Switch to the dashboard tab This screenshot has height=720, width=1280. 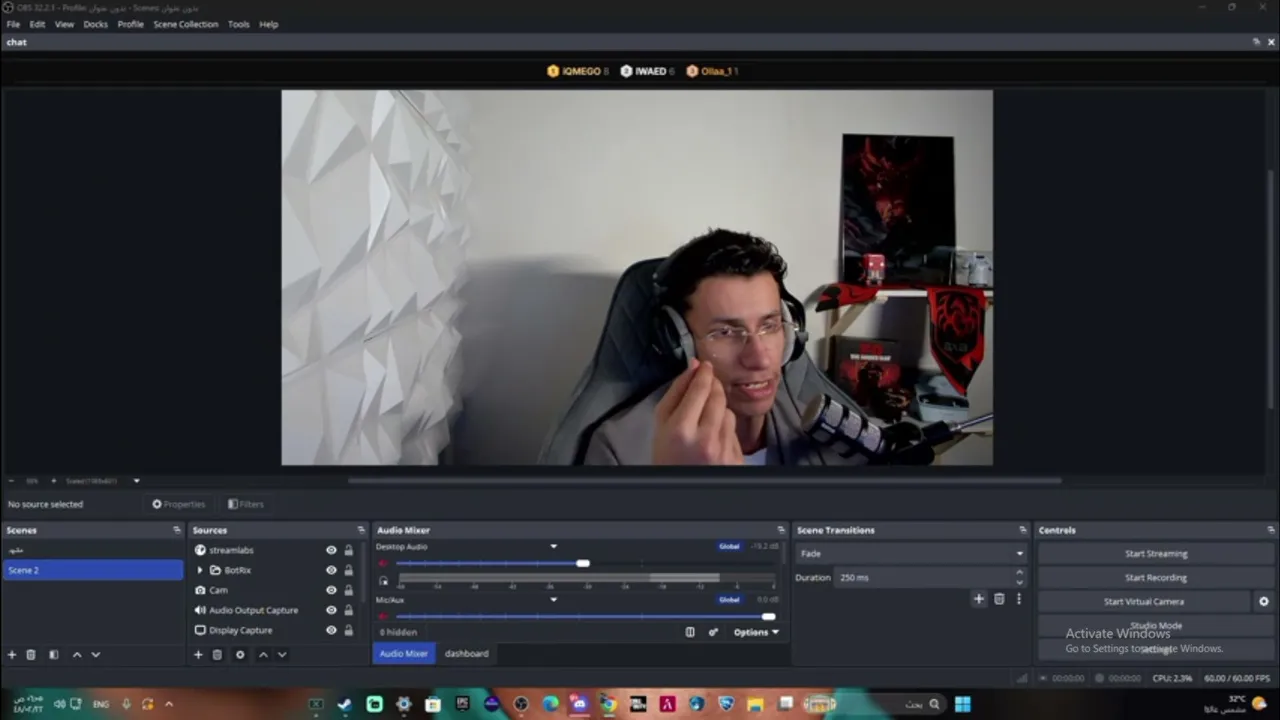pos(467,653)
